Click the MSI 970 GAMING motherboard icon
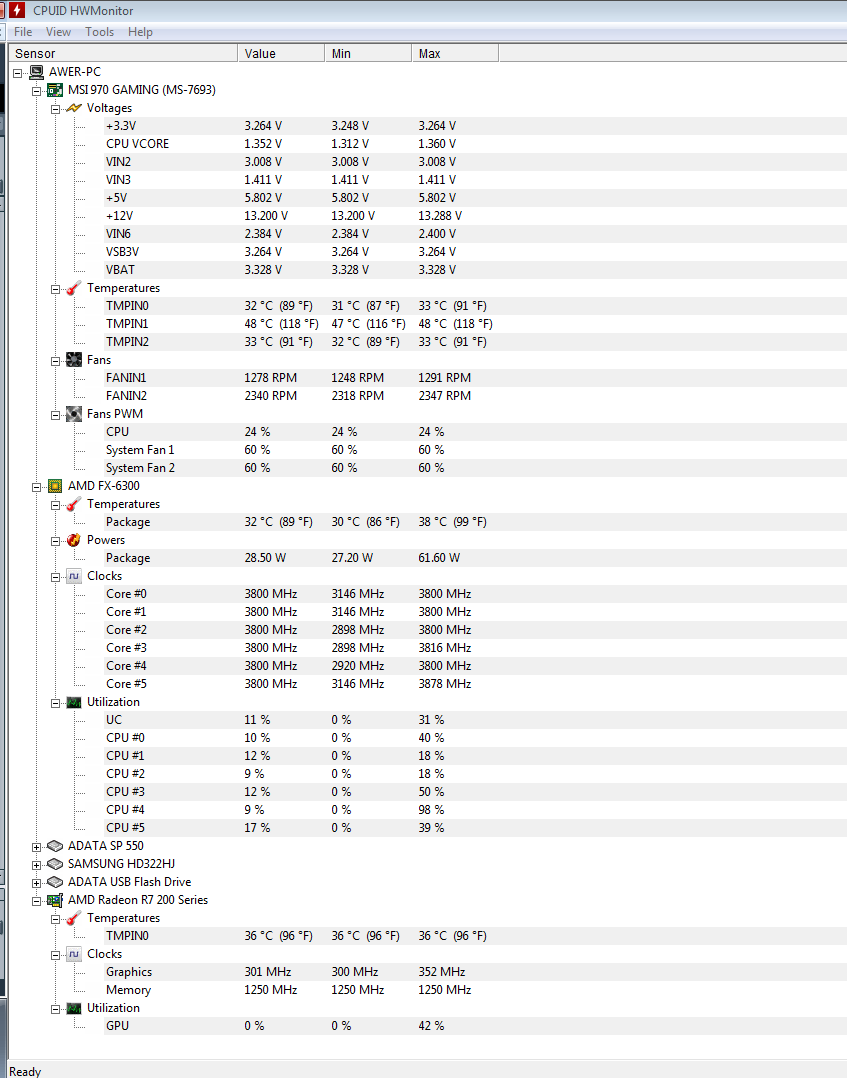 (55, 90)
